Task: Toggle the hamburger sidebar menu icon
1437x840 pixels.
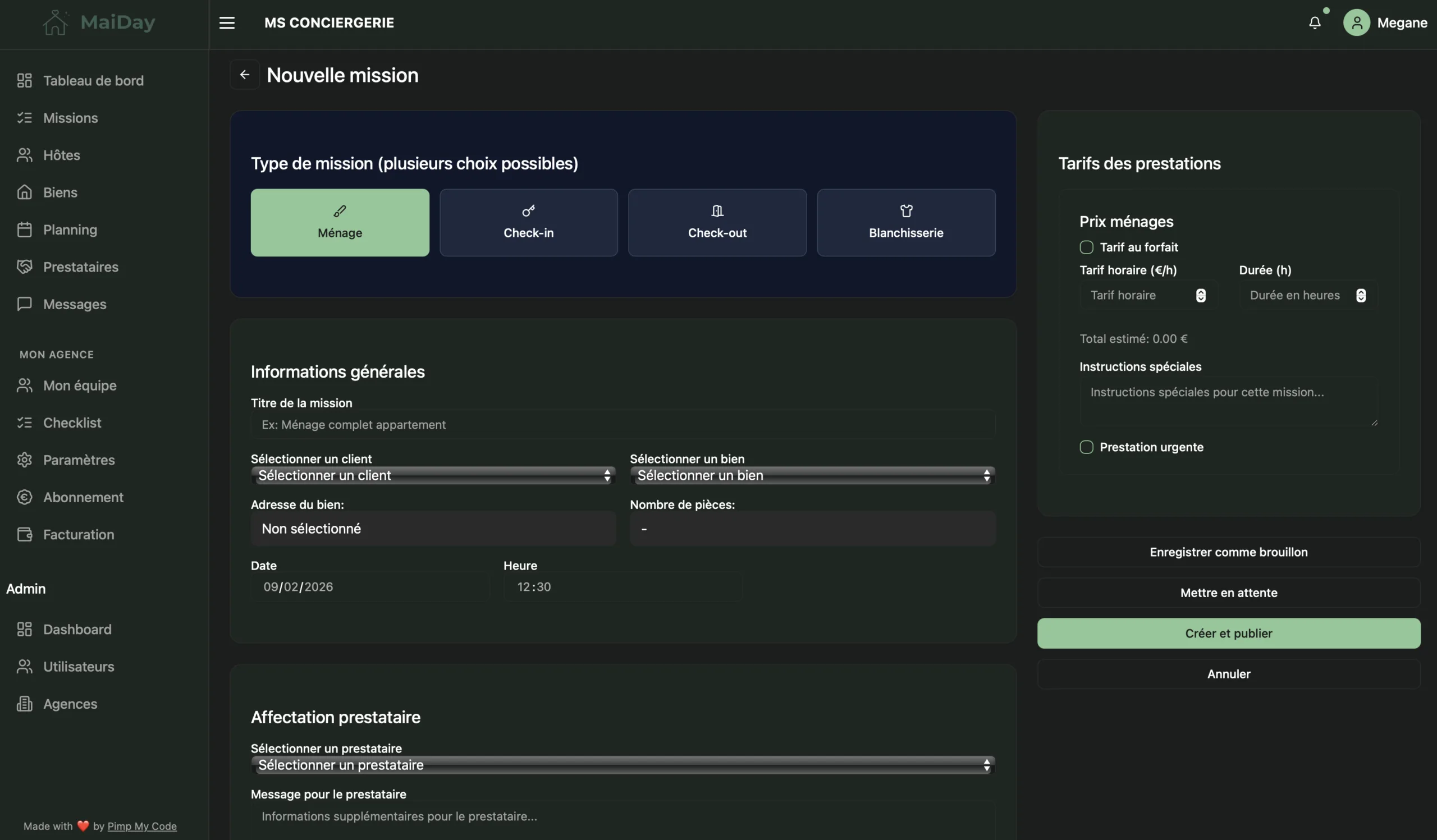Action: point(227,23)
